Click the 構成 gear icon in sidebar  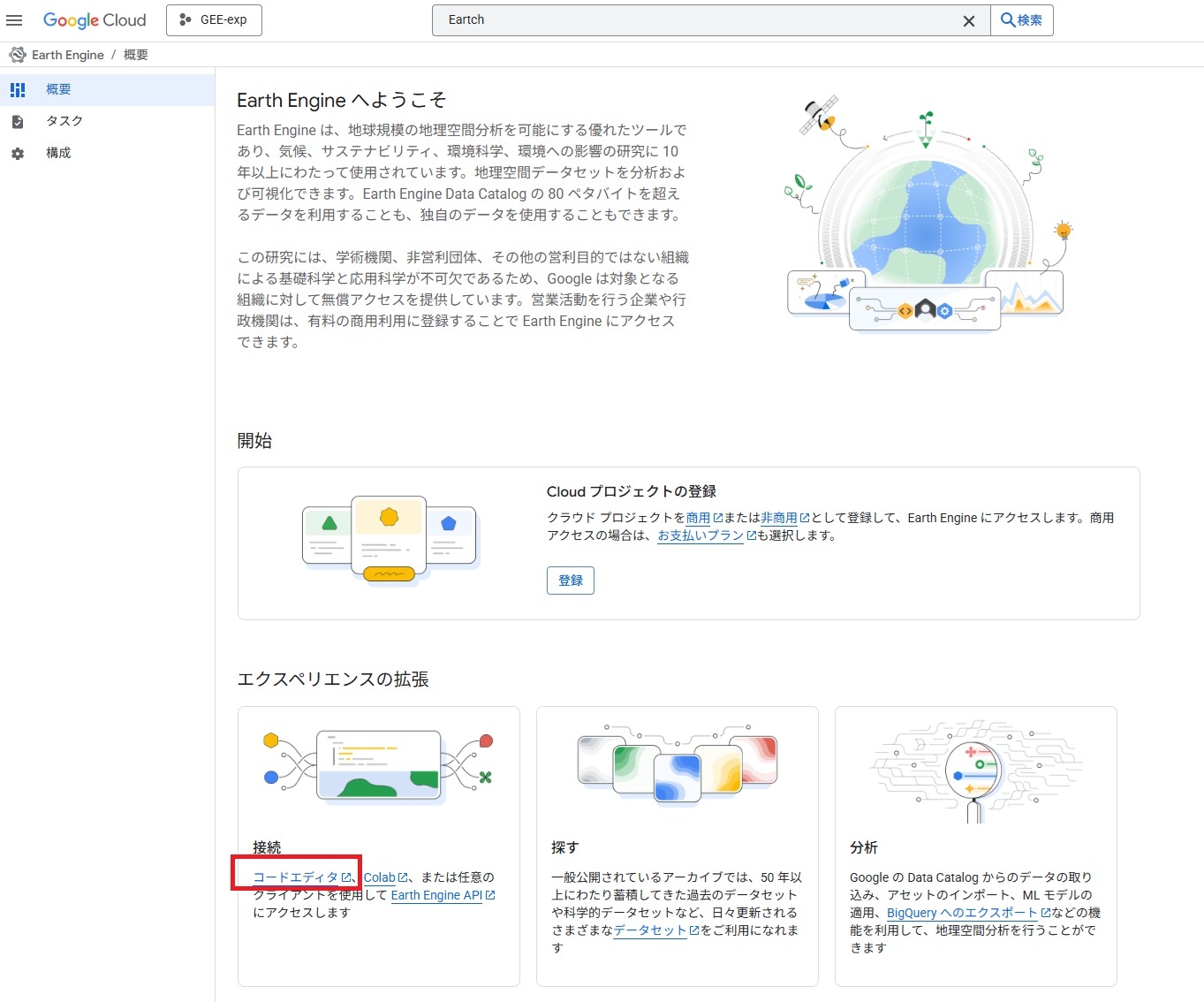tap(18, 153)
